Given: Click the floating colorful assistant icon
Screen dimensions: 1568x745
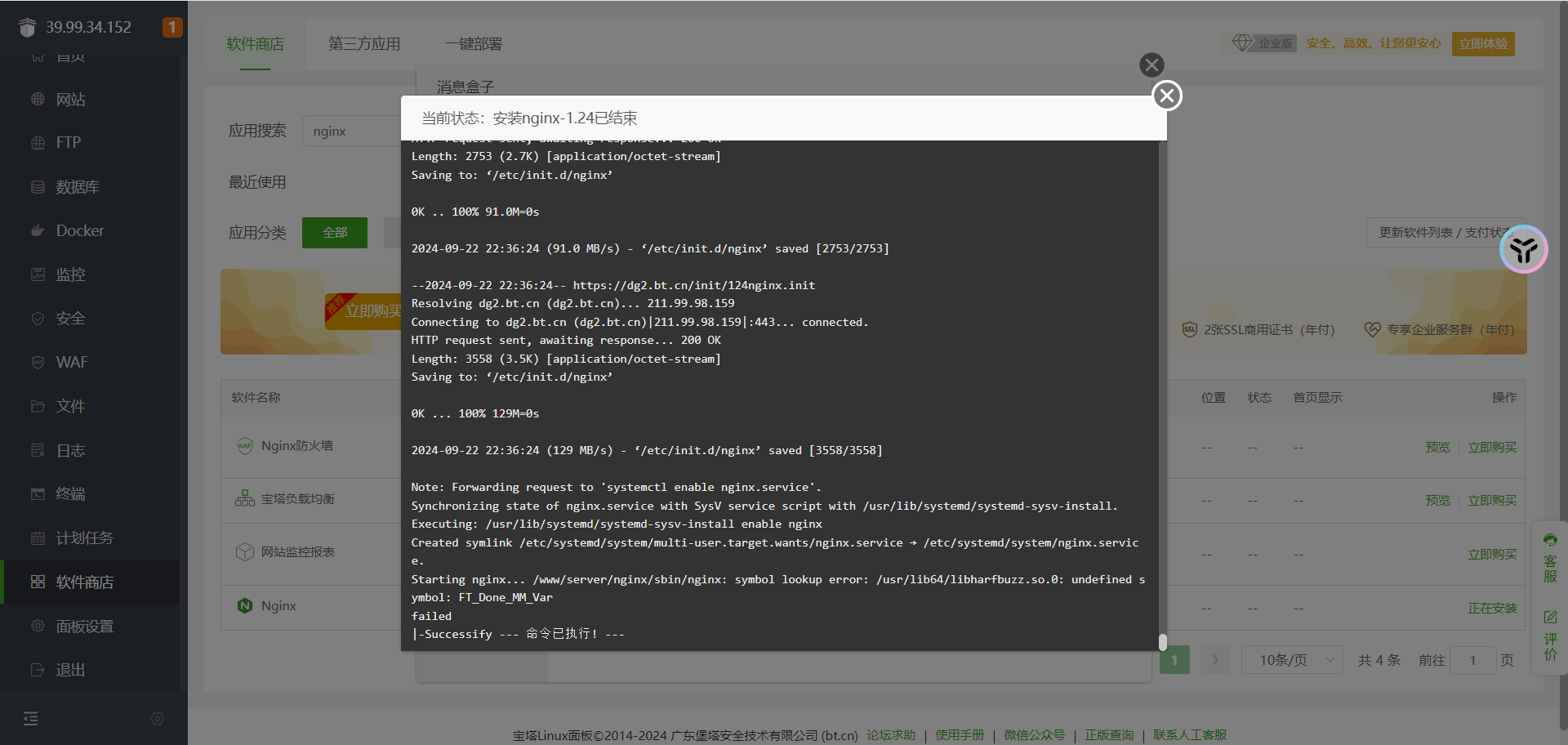Looking at the screenshot, I should (1524, 249).
